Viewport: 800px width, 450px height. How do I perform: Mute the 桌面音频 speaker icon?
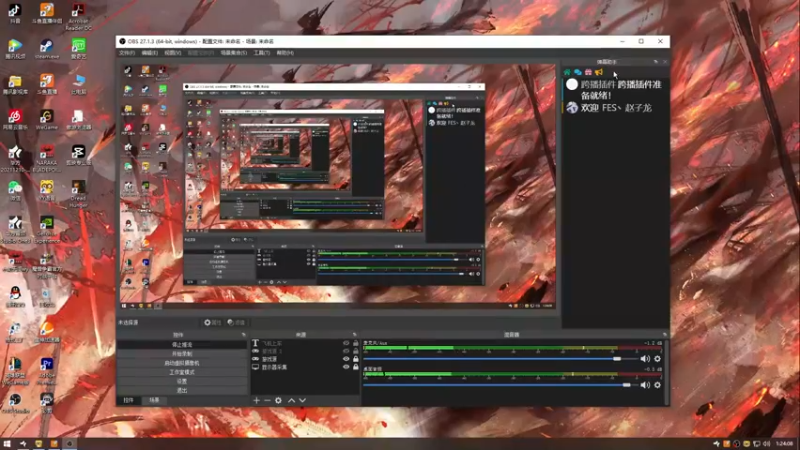click(645, 385)
